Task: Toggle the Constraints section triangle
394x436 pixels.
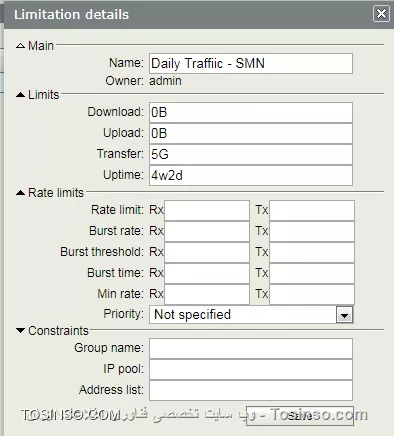Action: pos(20,331)
